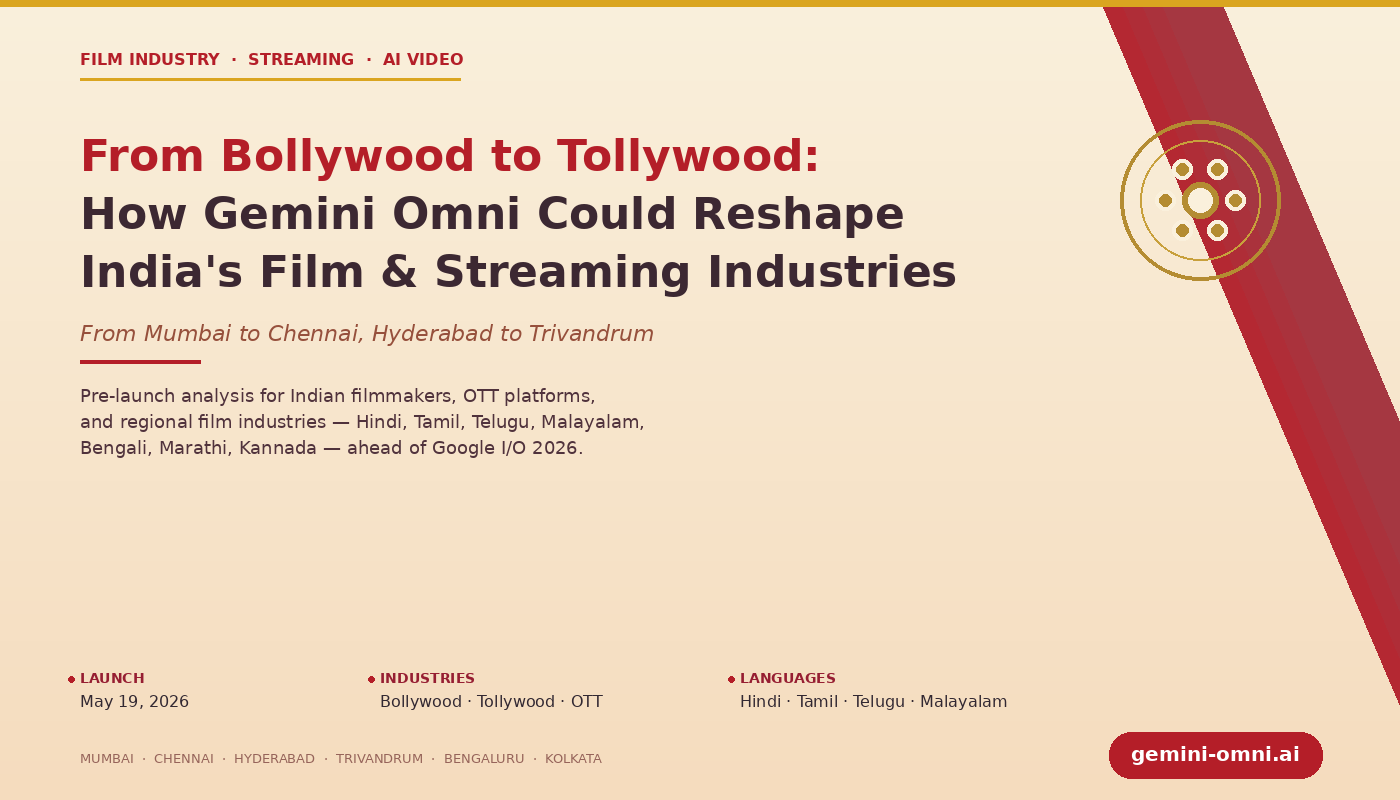Click CHENNAI in the city footer

point(184,759)
